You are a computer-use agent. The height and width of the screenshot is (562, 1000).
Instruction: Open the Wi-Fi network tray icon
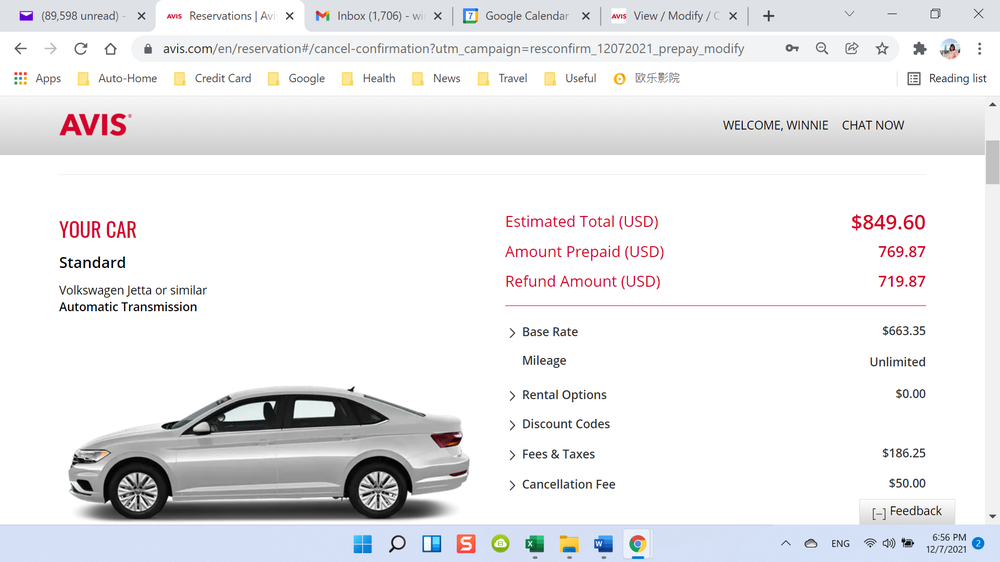870,544
